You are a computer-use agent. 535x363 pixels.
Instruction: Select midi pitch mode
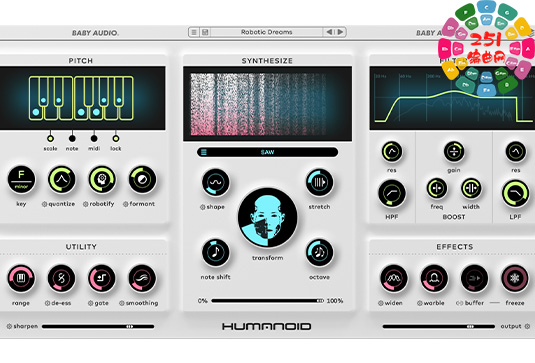(94, 139)
